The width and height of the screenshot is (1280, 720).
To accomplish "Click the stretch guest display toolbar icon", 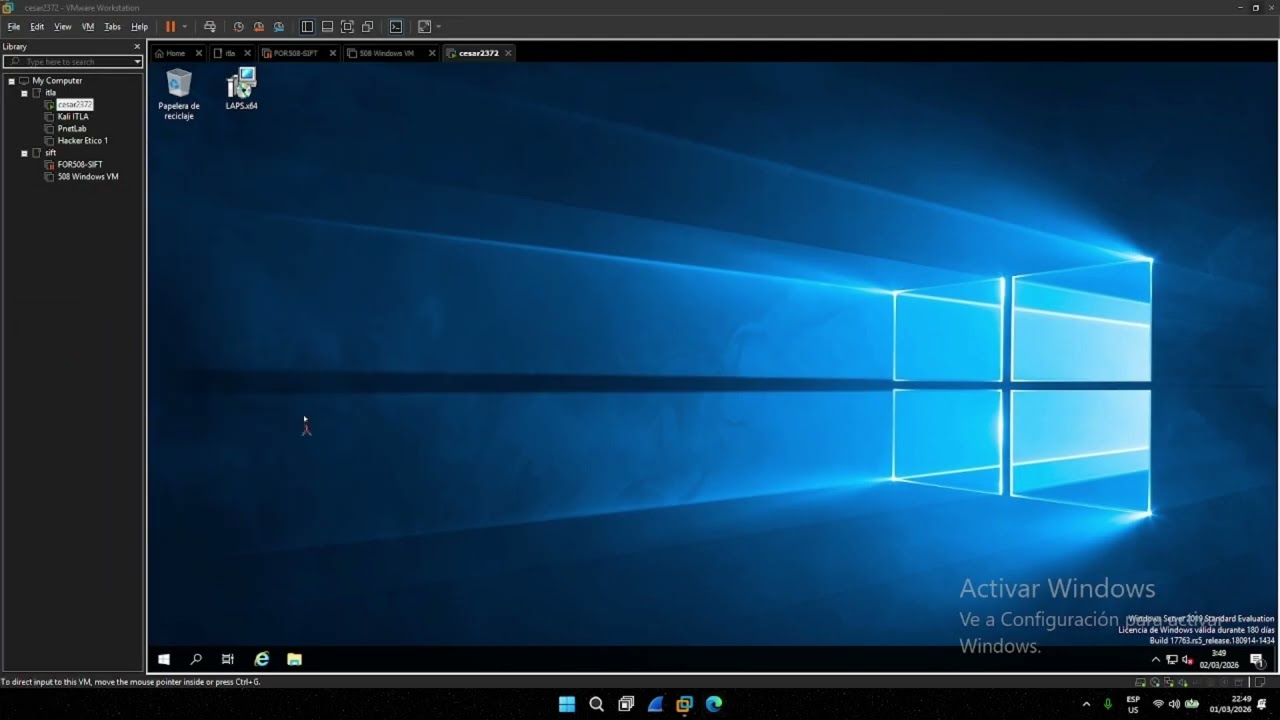I will (x=424, y=27).
